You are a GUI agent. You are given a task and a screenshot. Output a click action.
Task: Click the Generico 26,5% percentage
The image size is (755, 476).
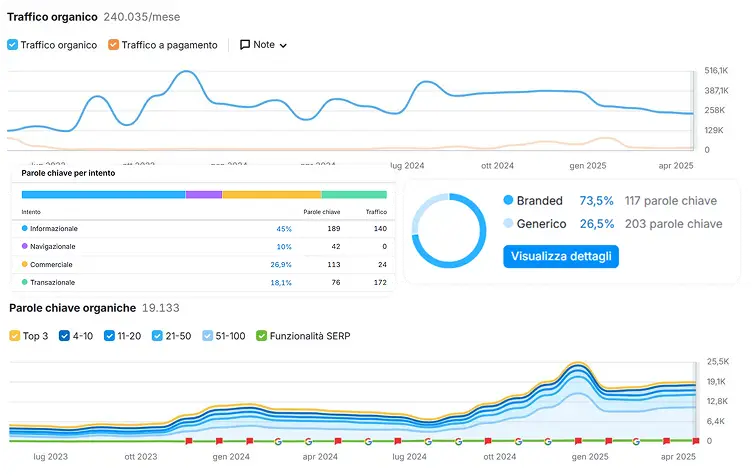pyautogui.click(x=597, y=224)
